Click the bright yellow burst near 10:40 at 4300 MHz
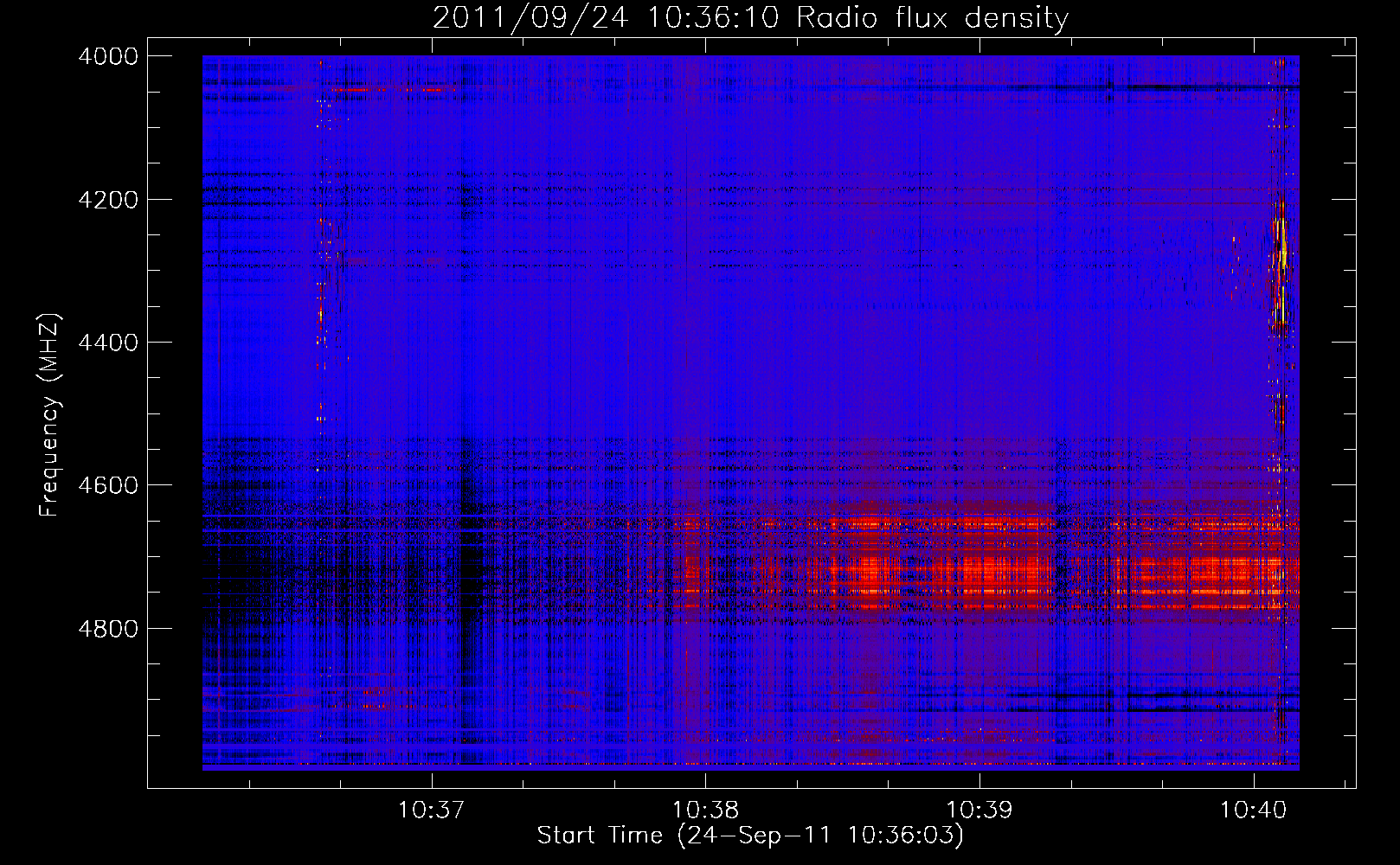The height and width of the screenshot is (865, 1400). pos(1280,259)
